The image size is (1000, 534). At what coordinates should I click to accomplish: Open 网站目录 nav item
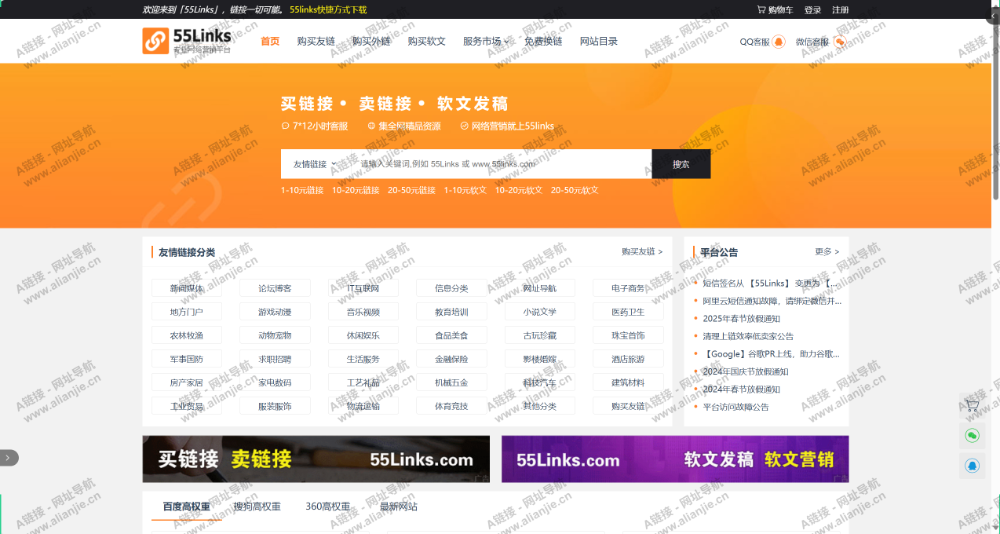coord(599,41)
